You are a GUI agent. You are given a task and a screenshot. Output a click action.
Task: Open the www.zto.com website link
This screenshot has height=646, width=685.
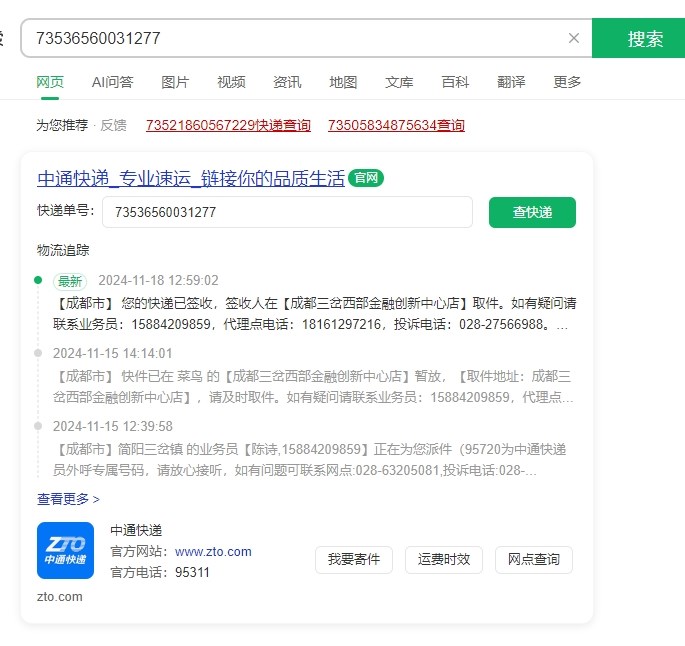[213, 552]
